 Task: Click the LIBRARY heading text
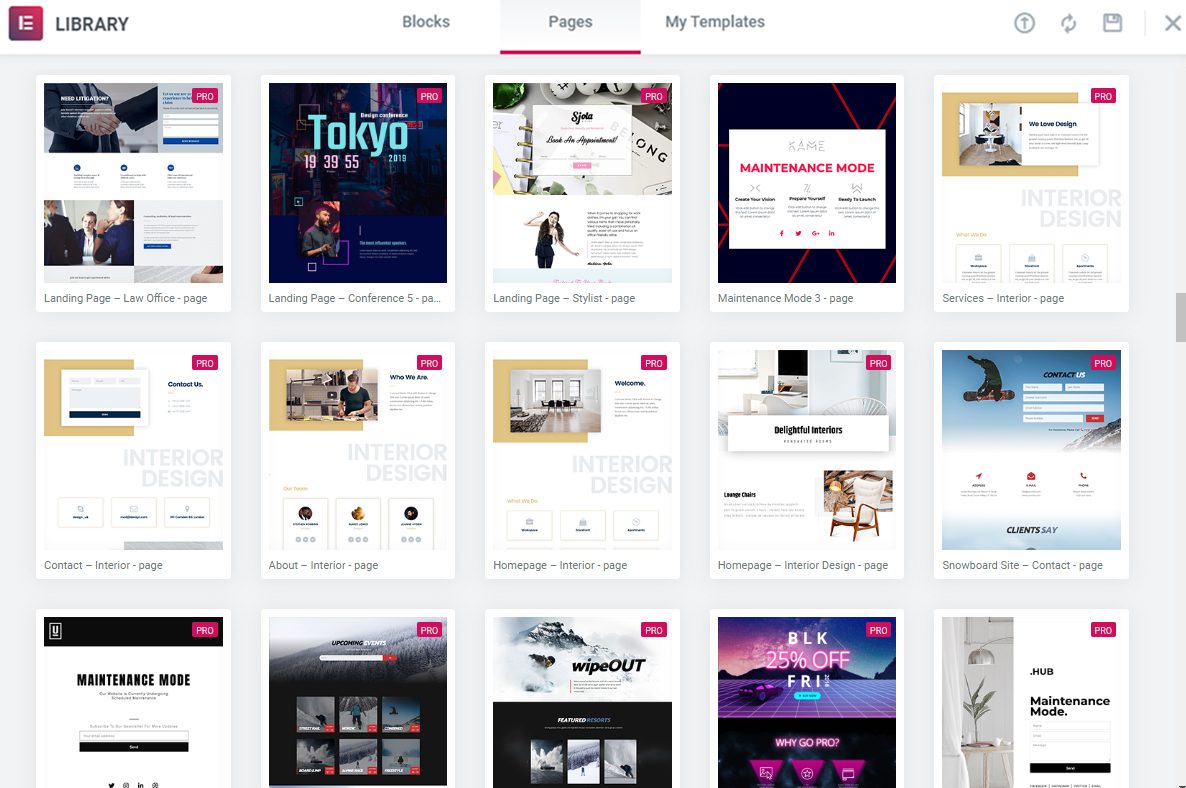(92, 24)
